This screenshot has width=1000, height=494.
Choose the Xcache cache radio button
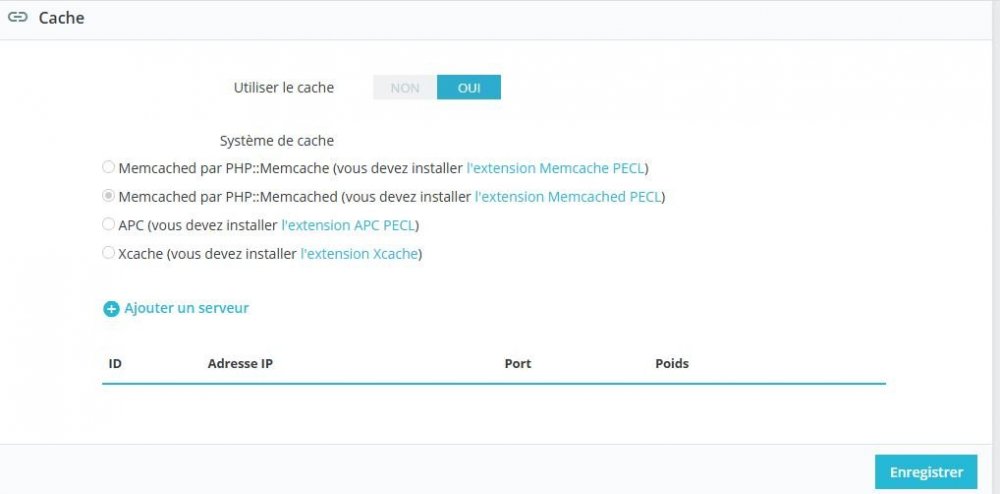[x=109, y=254]
